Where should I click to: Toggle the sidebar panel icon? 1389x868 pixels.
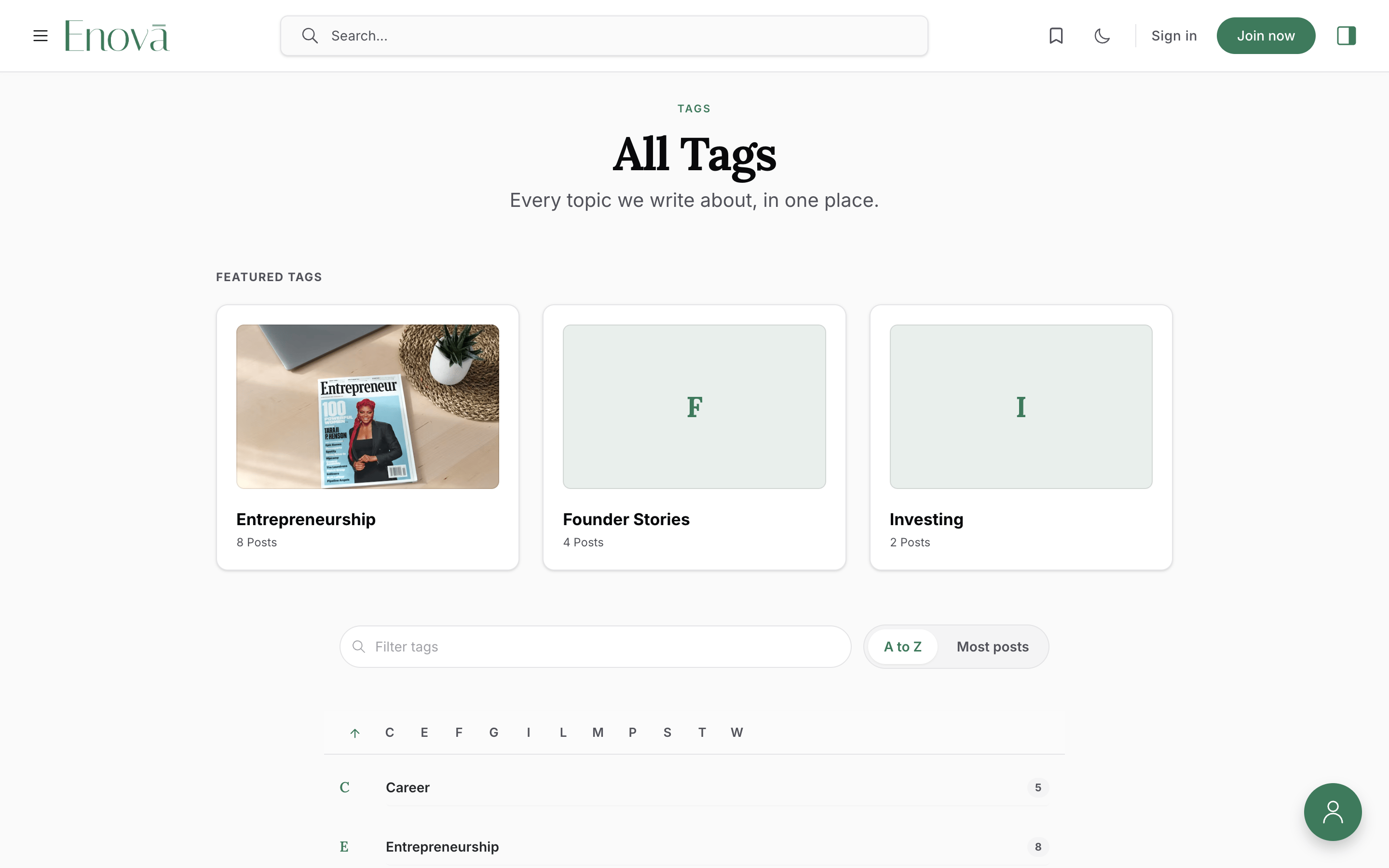coord(1346,36)
